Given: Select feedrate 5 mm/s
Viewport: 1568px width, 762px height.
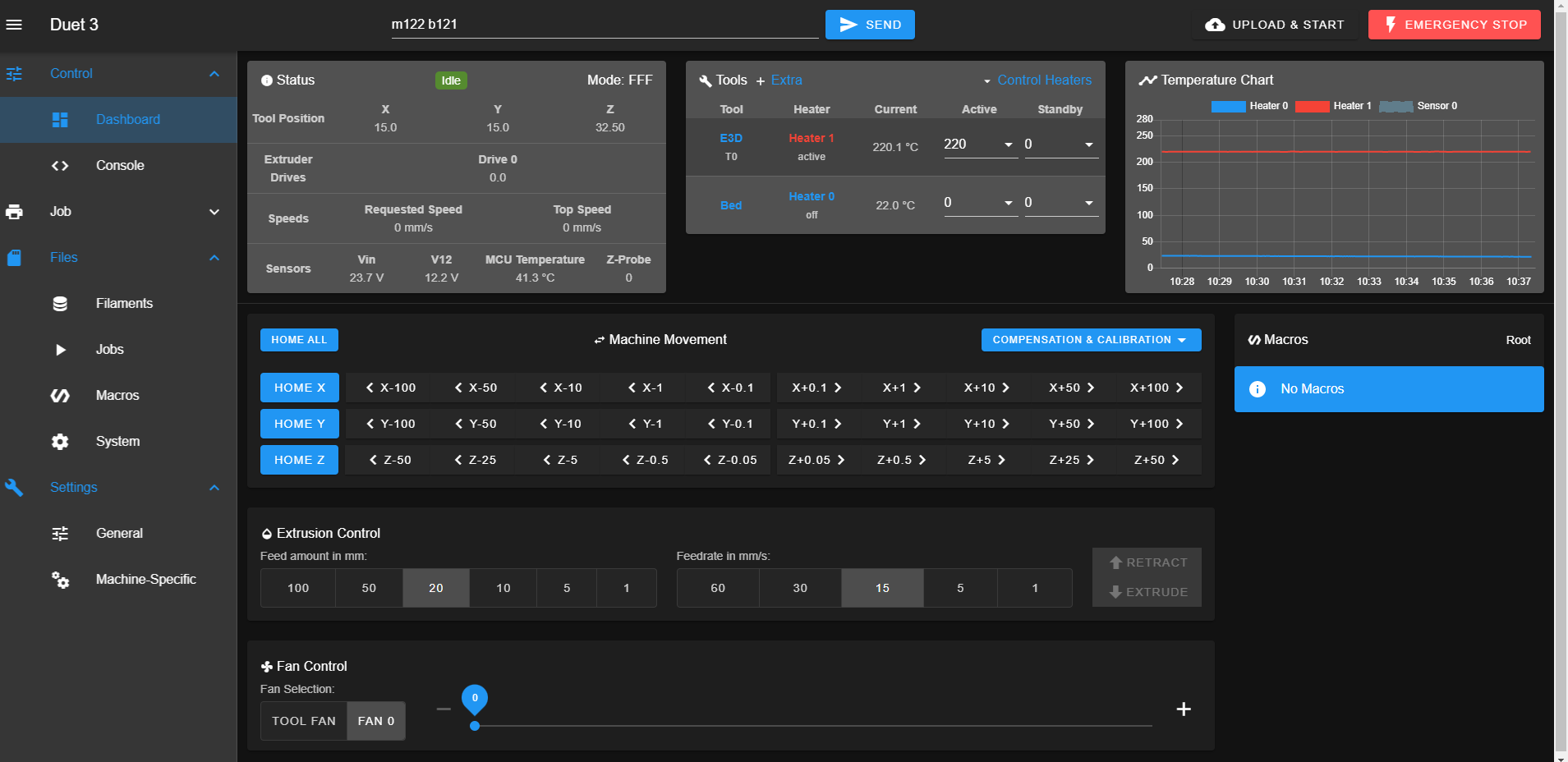Looking at the screenshot, I should [x=960, y=588].
